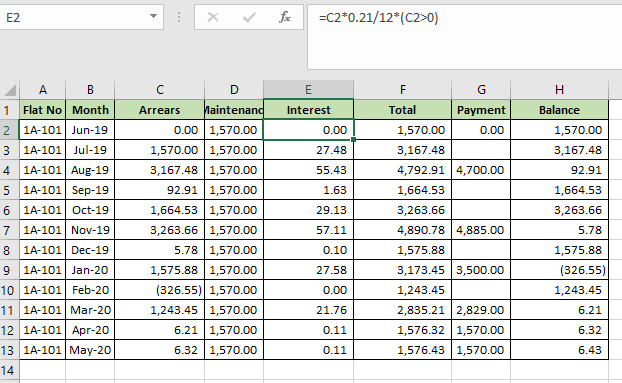Select column F header
Screen dimensions: 622x383
402,90
